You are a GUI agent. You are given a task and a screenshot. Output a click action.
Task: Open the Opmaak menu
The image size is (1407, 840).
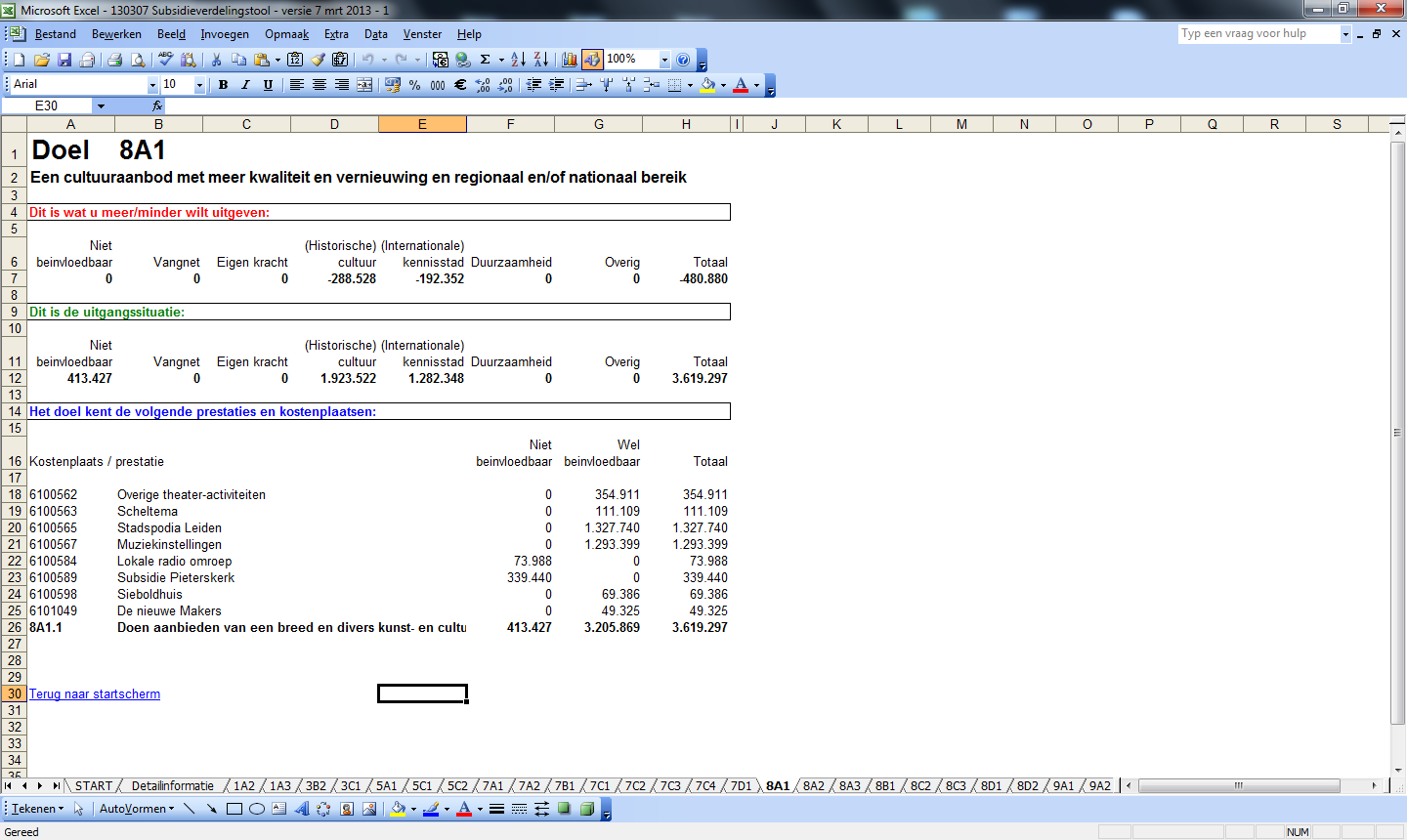pyautogui.click(x=286, y=34)
